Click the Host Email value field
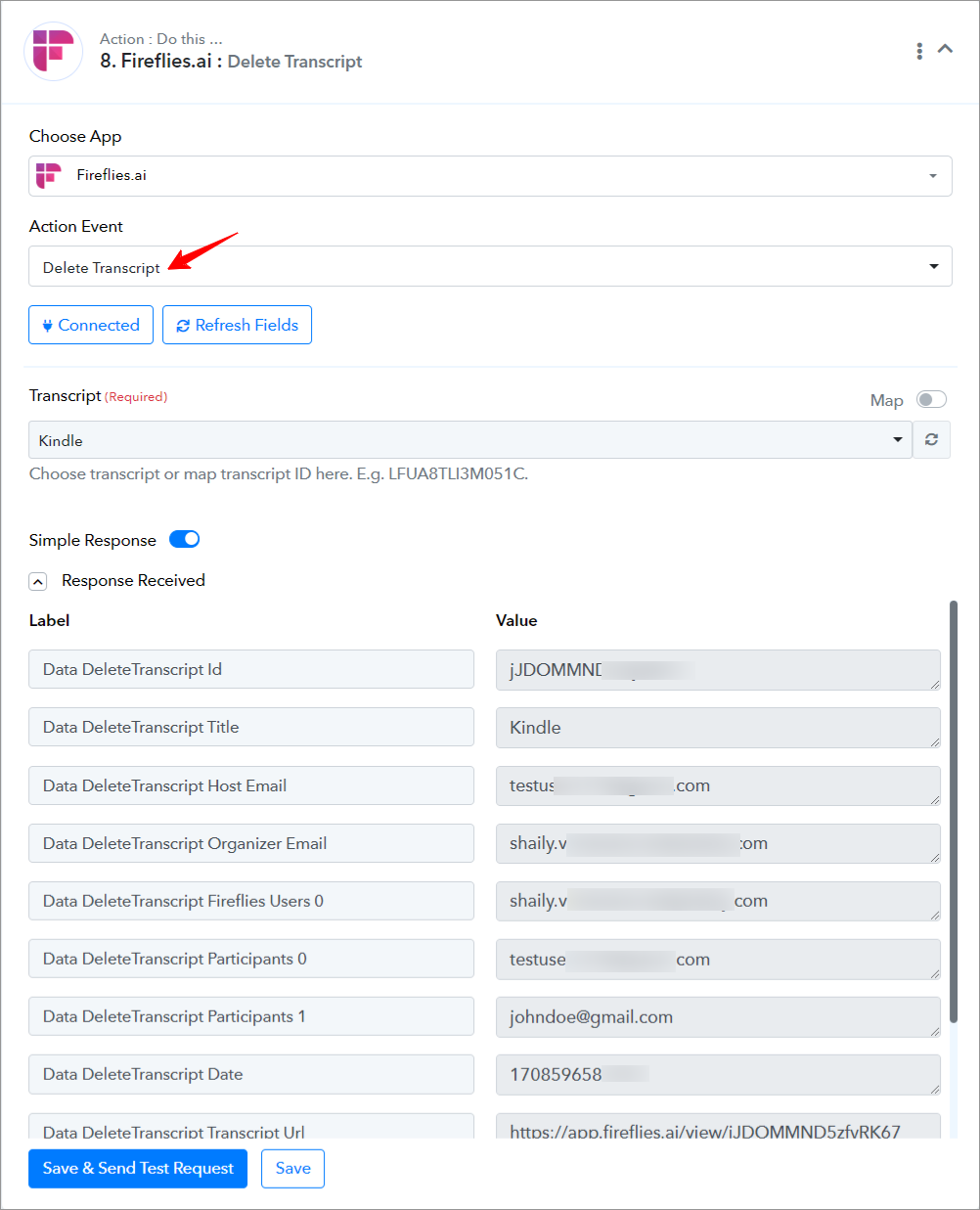The height and width of the screenshot is (1210, 980). [718, 786]
